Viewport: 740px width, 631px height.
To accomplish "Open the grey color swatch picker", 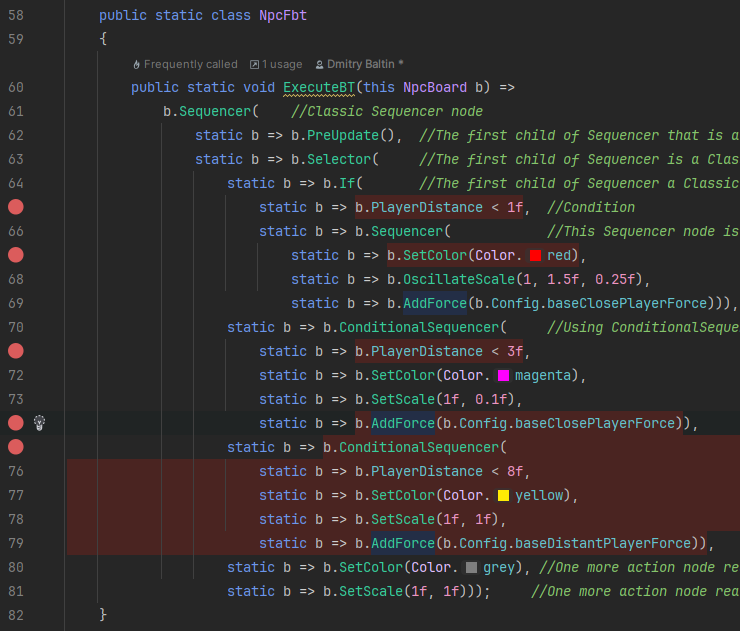I will coord(471,567).
